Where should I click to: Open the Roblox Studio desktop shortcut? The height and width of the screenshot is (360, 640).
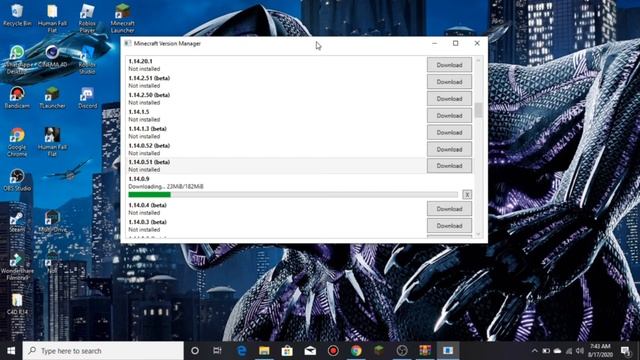[87, 60]
